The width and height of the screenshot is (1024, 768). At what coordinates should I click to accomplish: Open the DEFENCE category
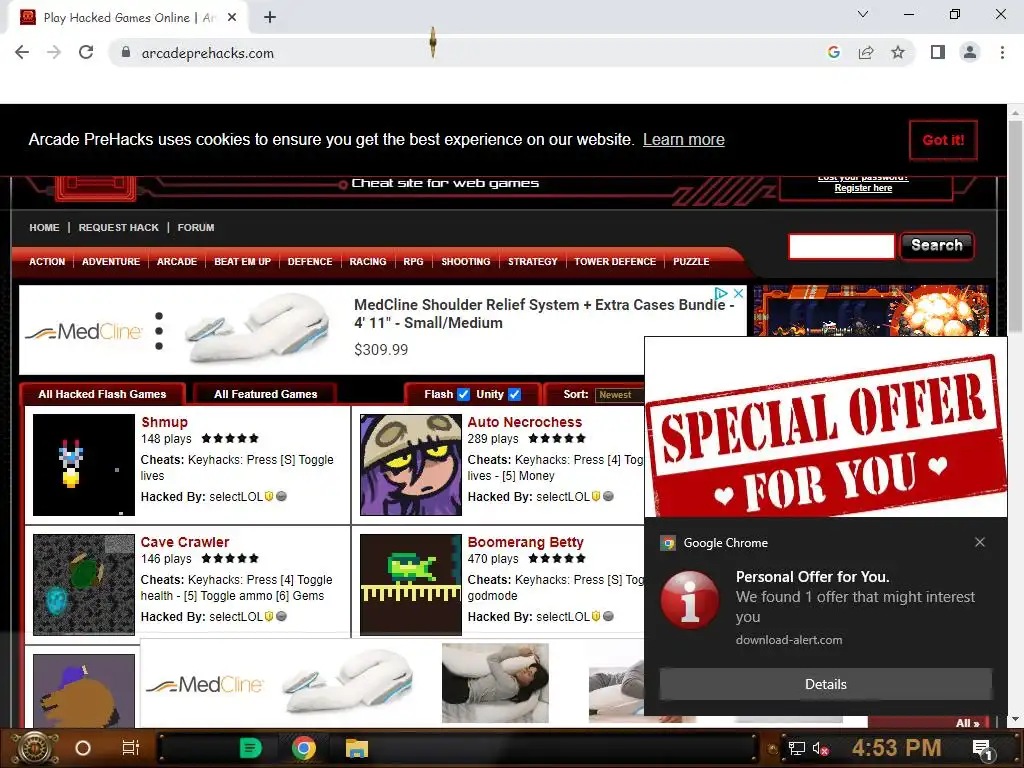pos(310,262)
